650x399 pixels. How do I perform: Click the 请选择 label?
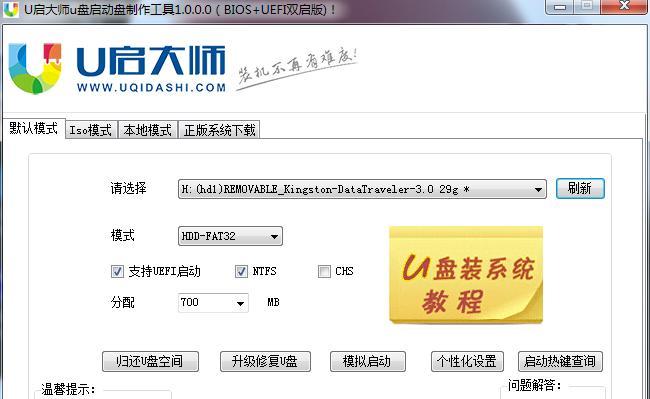tap(128, 189)
